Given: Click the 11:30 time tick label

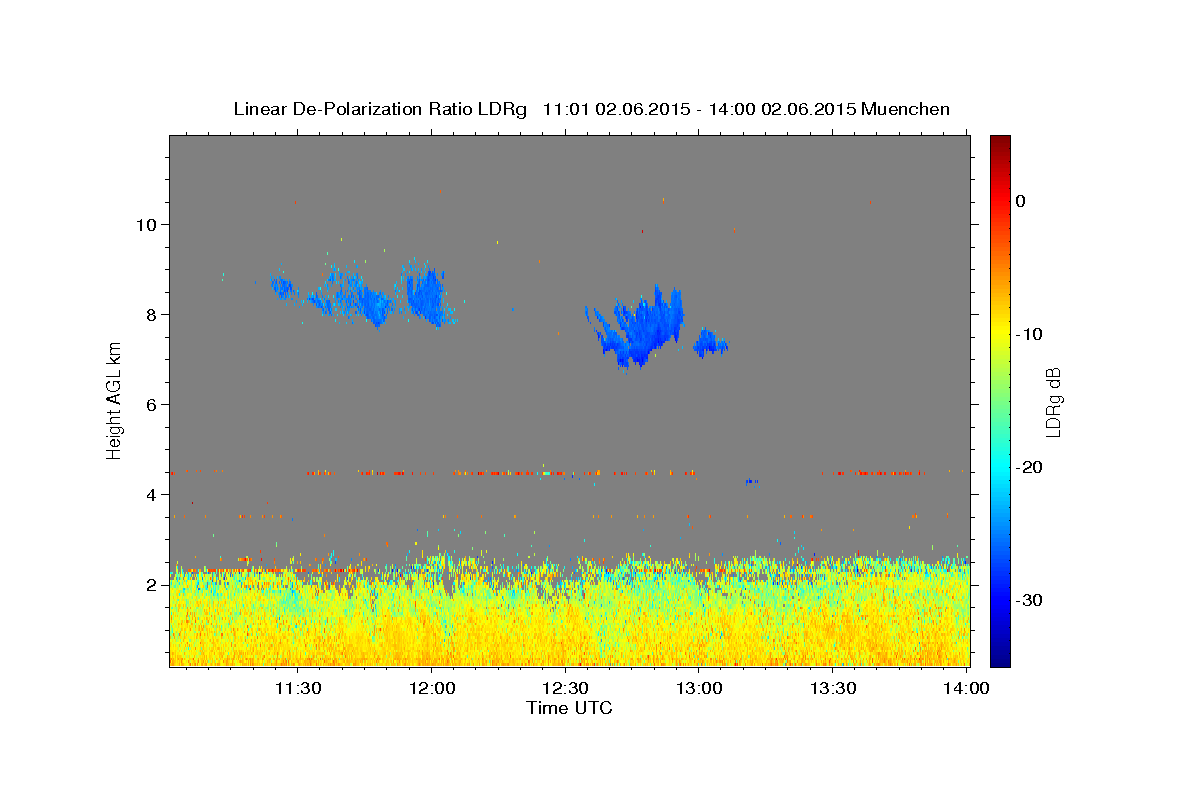Looking at the screenshot, I should (x=298, y=688).
